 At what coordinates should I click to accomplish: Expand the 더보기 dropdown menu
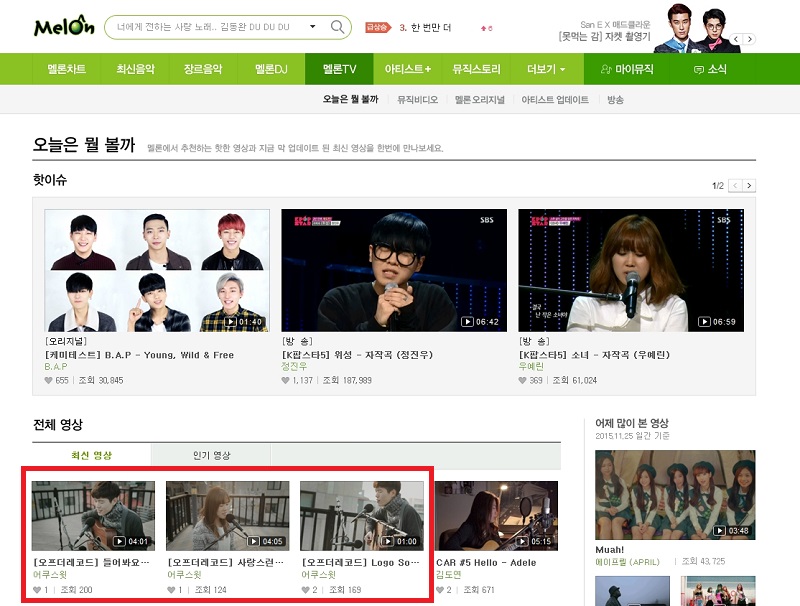pos(546,69)
